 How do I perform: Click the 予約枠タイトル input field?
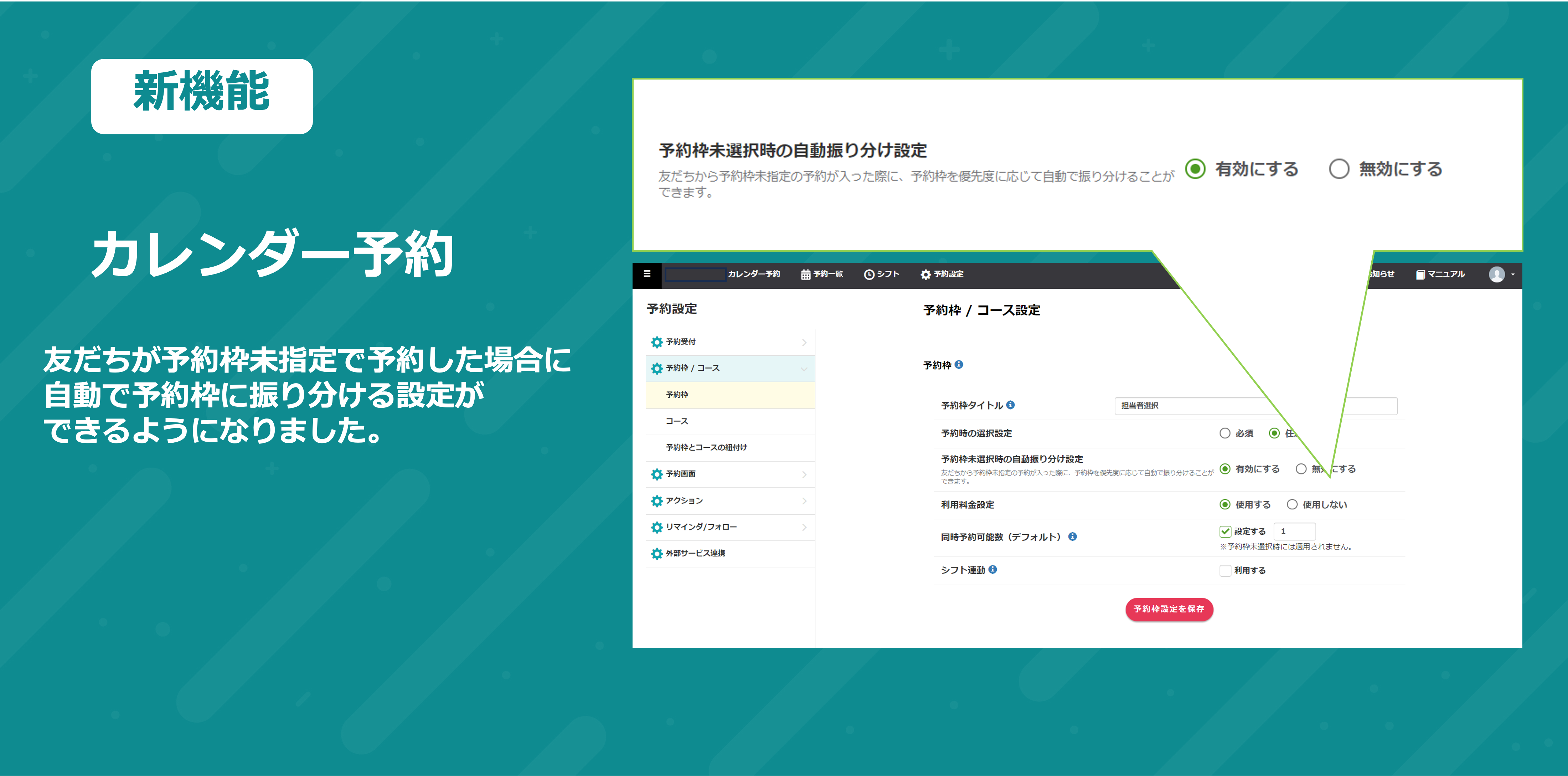[x=1256, y=406]
